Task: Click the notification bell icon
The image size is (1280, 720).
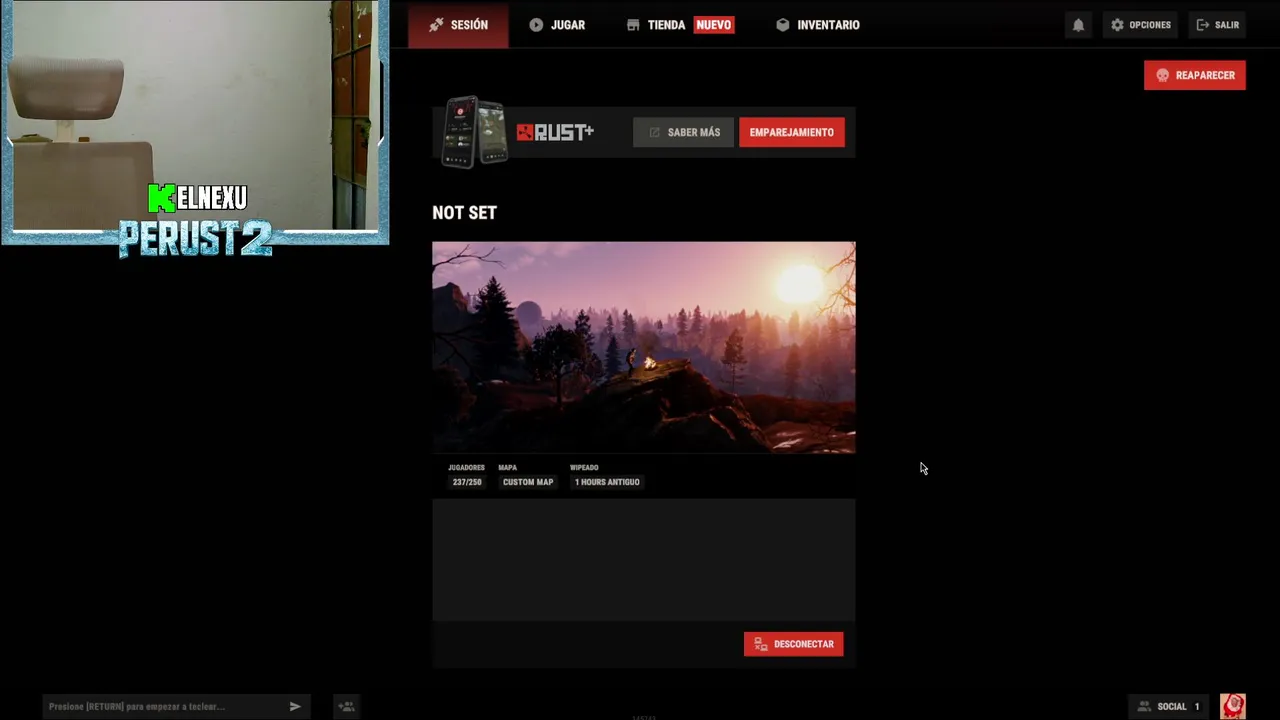Action: click(1078, 25)
